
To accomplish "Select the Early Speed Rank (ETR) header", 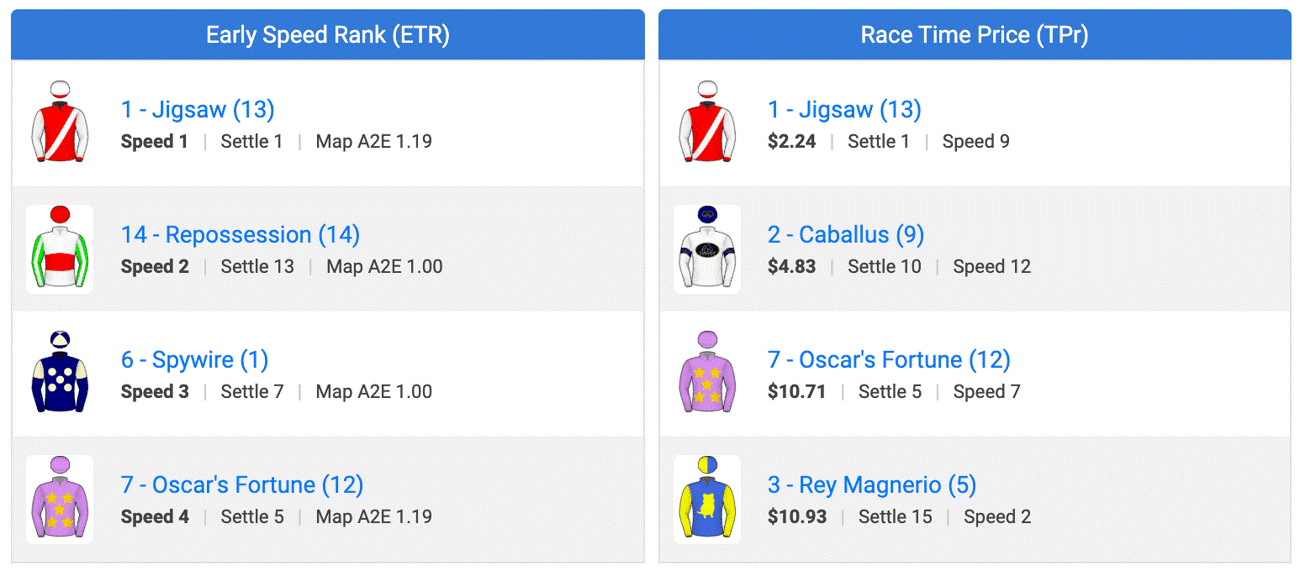I will 327,35.
